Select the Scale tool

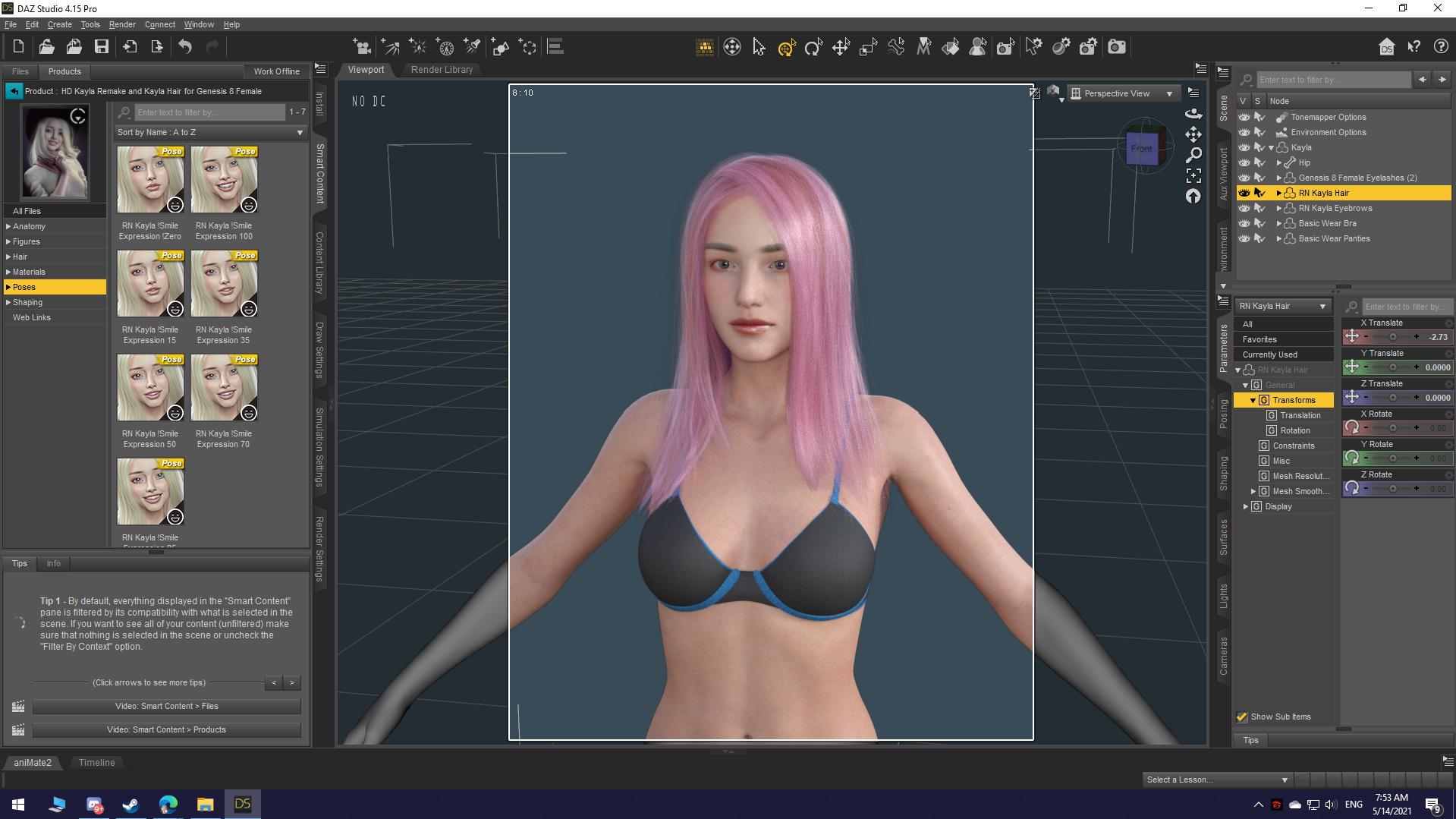pyautogui.click(x=867, y=46)
